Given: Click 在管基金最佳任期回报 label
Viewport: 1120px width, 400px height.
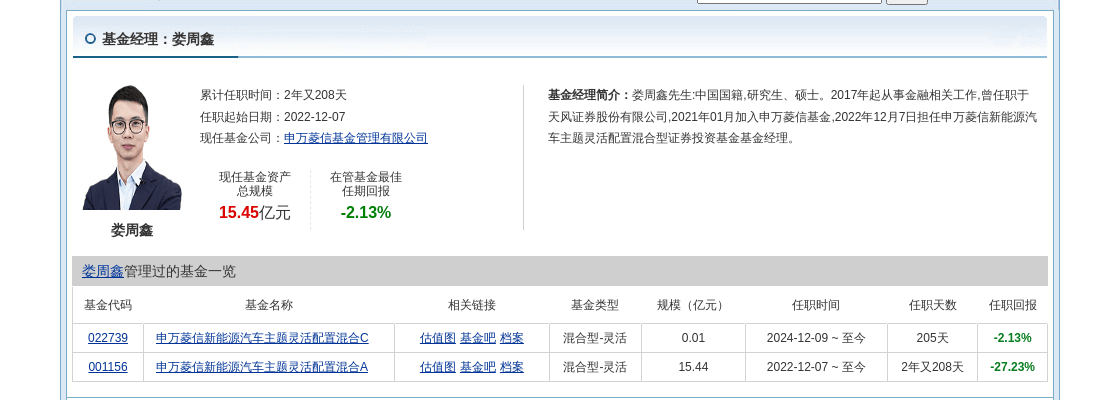Looking at the screenshot, I should point(366,184).
